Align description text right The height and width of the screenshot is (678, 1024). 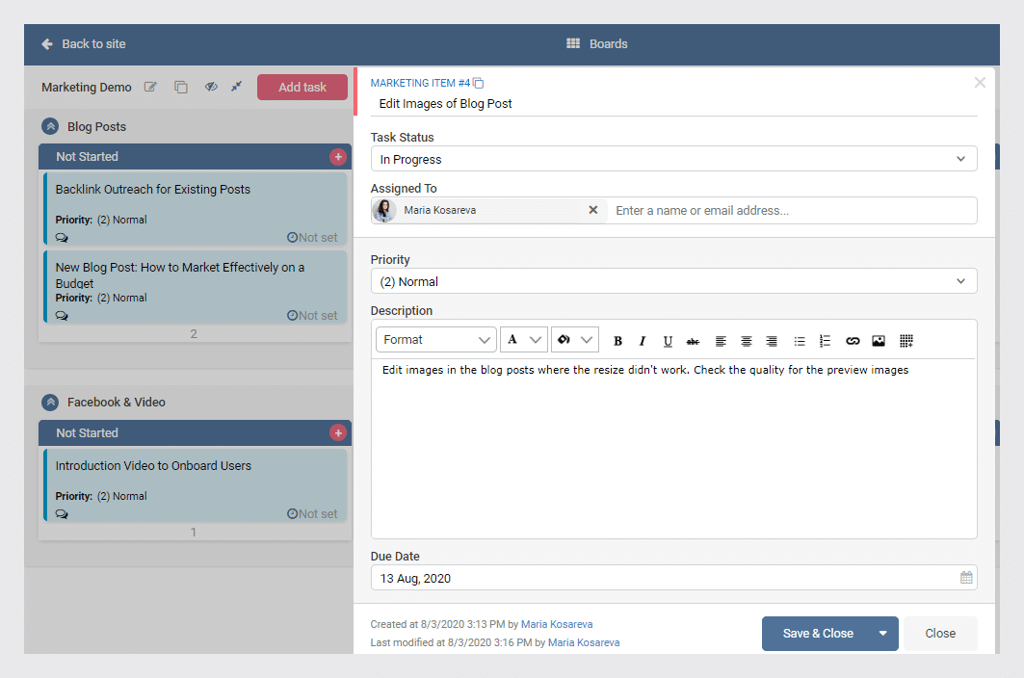tap(772, 340)
